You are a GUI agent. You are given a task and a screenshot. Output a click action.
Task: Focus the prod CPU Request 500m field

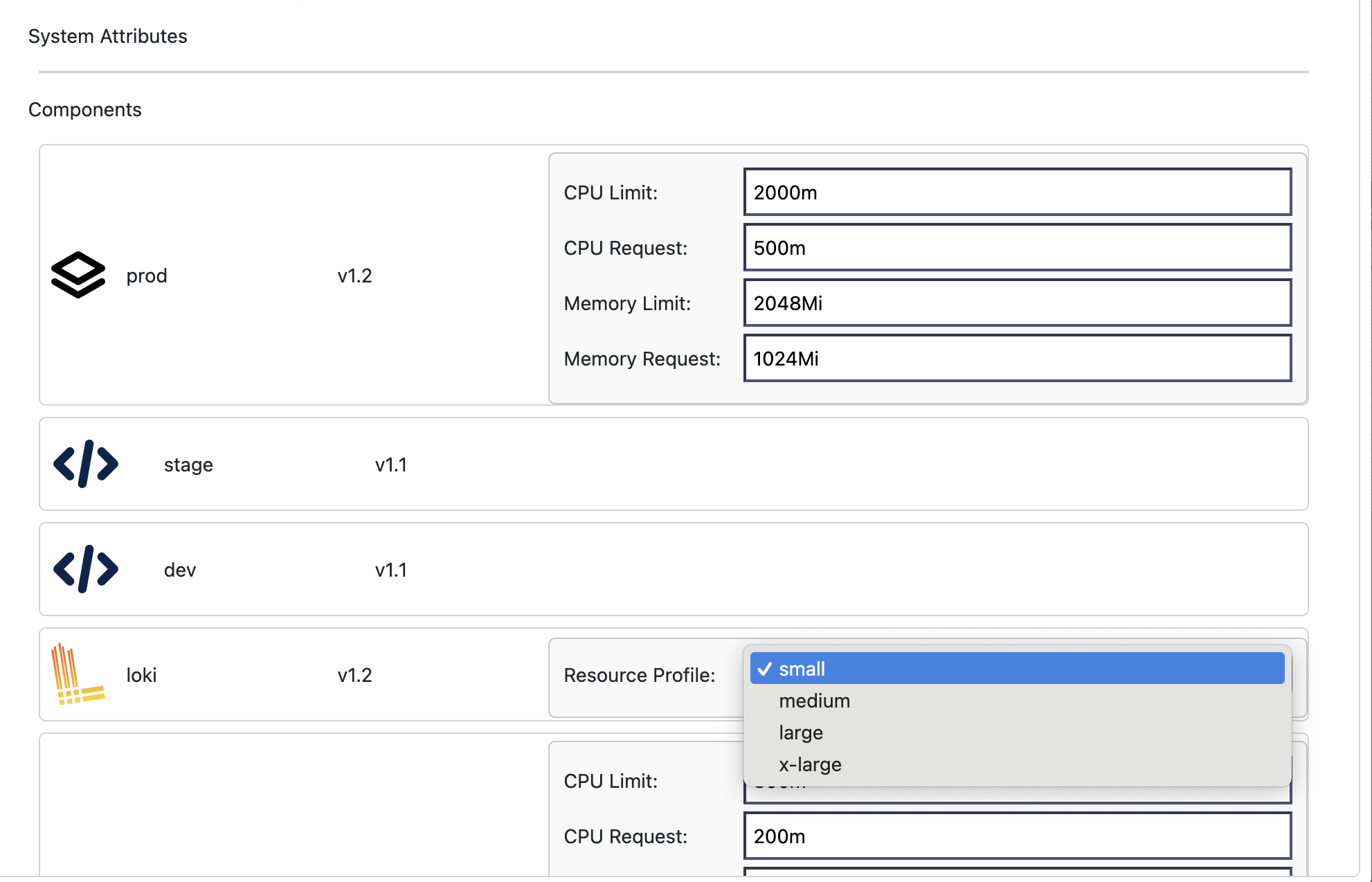1017,247
